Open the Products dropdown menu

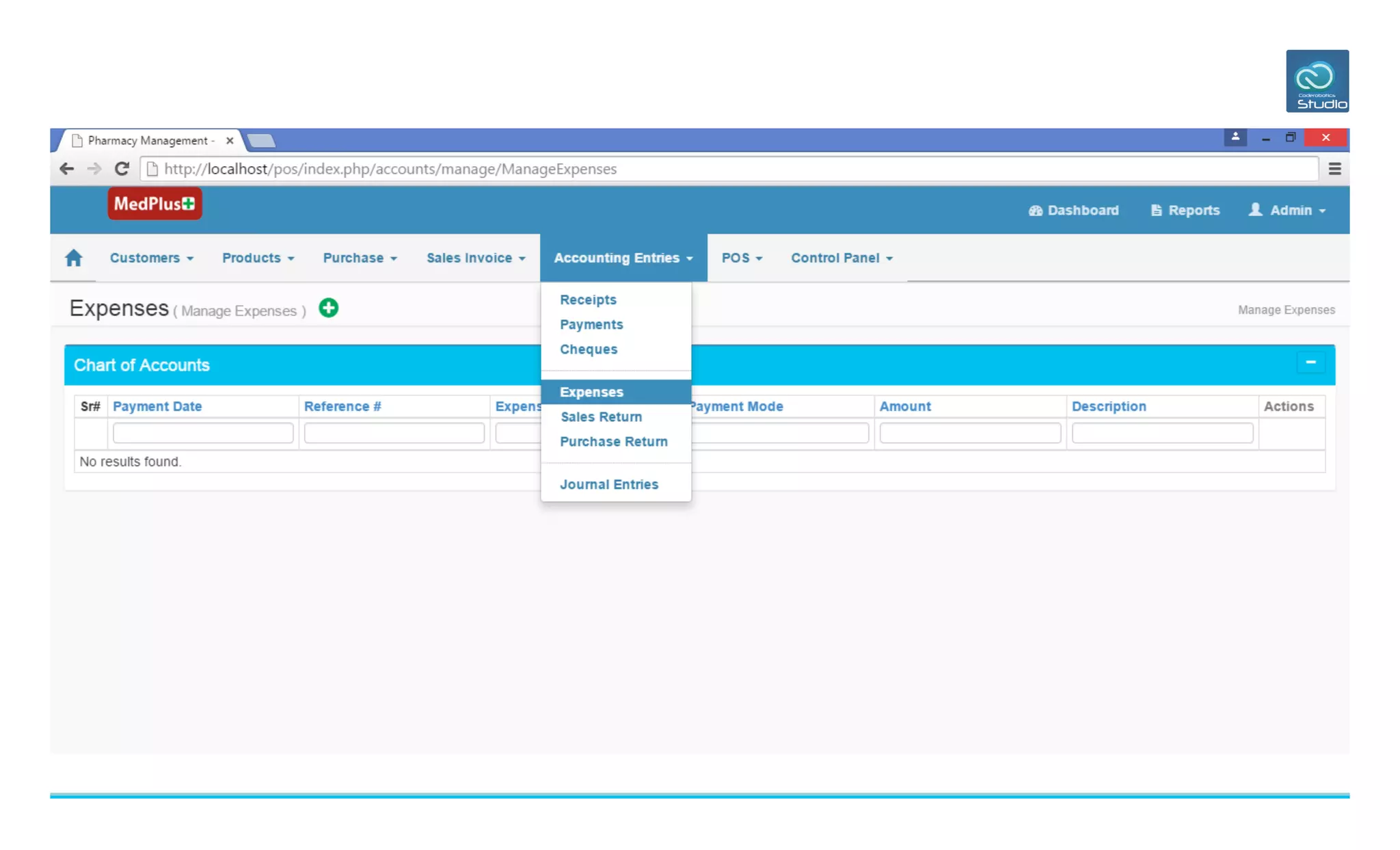click(258, 258)
